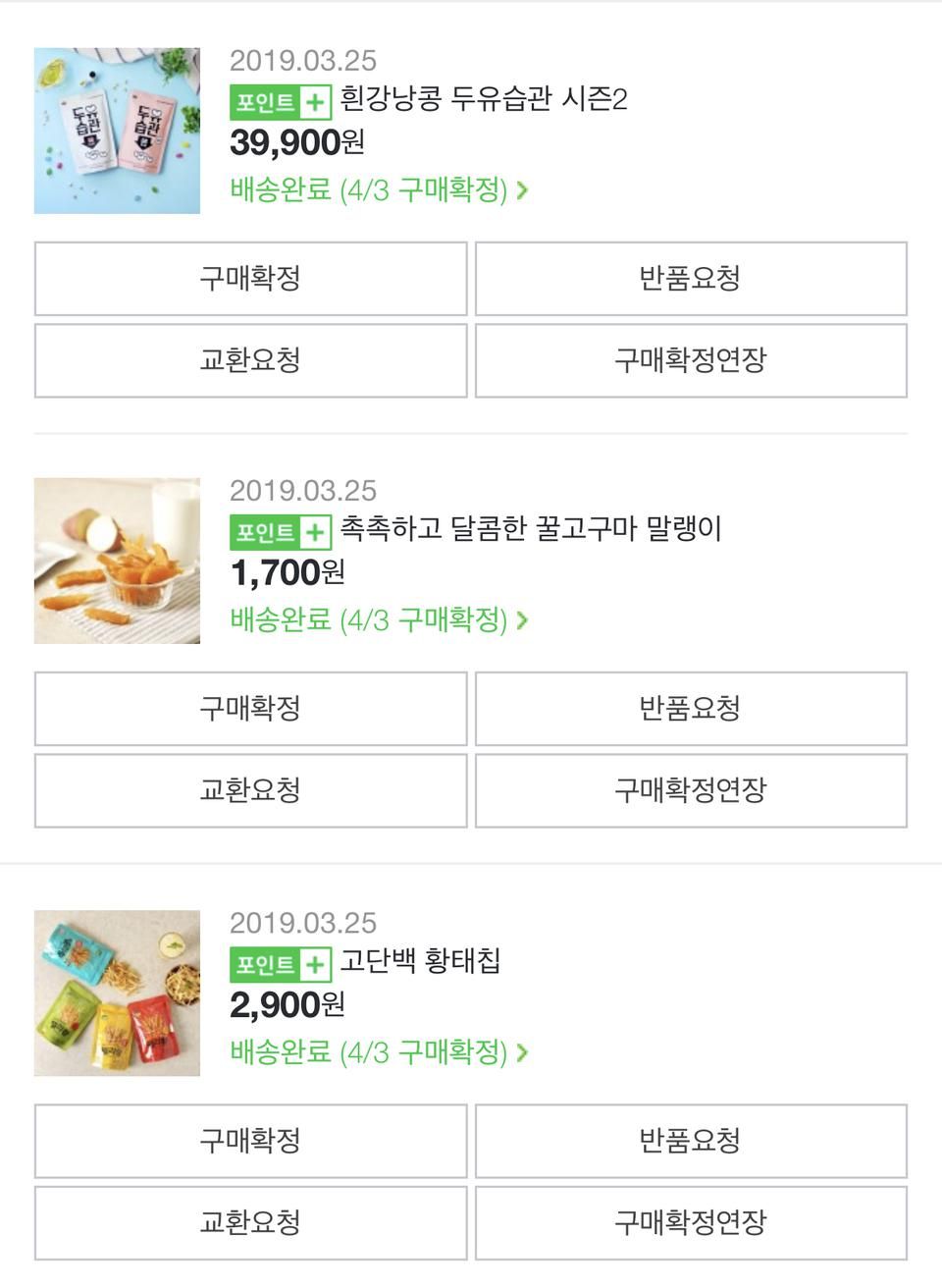Expand delivery status chevron for 꿀고구마 말랭이

[x=522, y=619]
